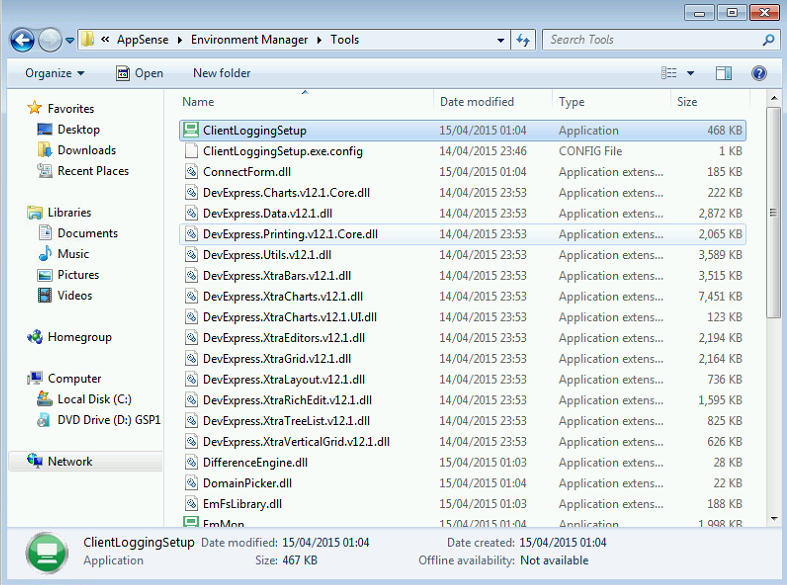Click the help question mark icon

click(759, 73)
